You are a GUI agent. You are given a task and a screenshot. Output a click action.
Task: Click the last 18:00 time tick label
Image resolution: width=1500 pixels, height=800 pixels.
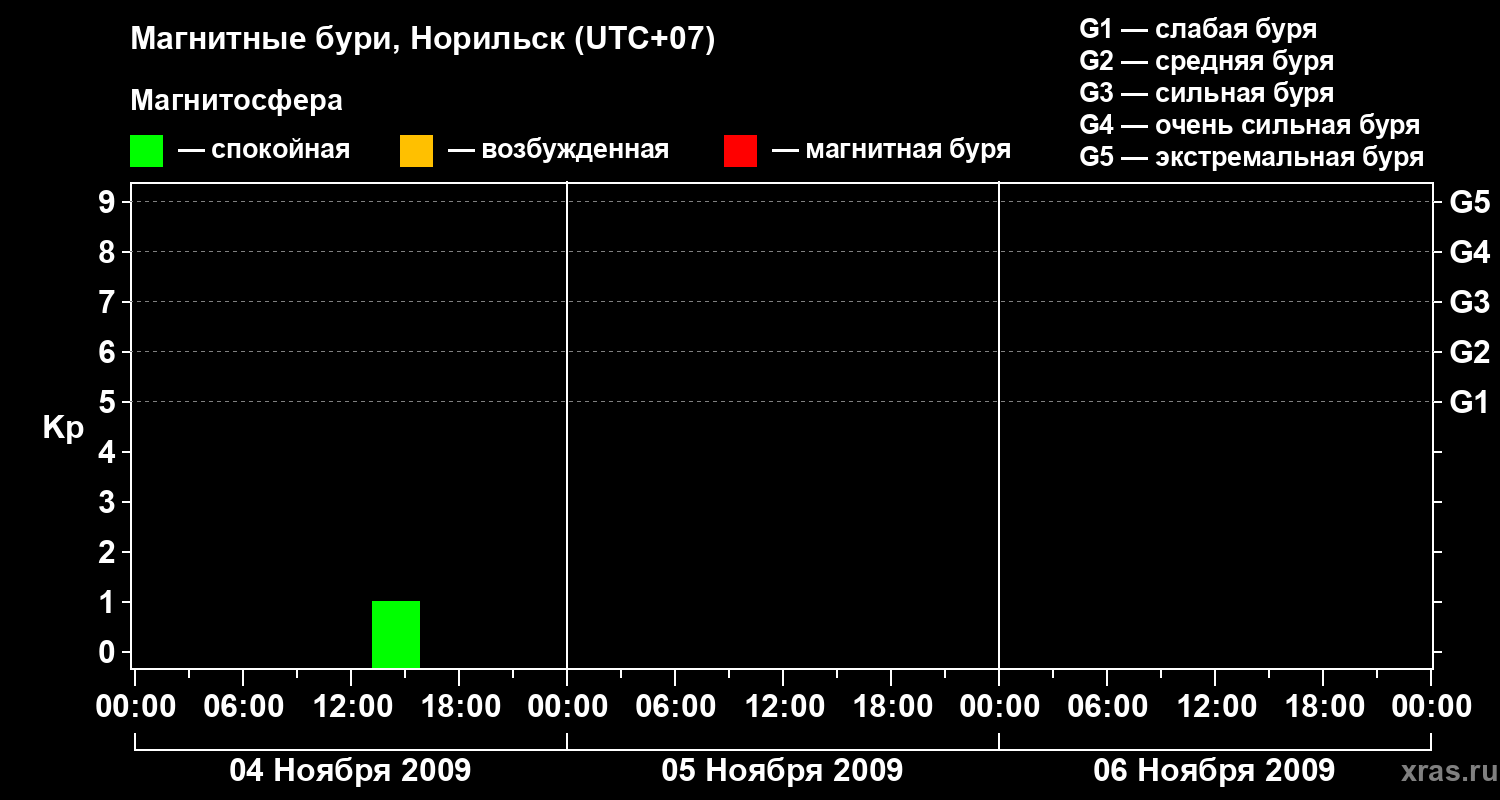[1322, 707]
